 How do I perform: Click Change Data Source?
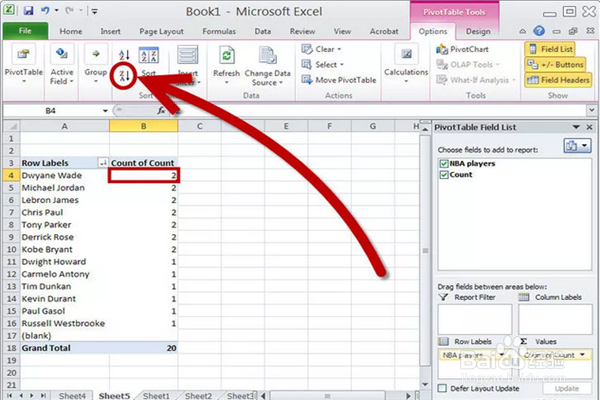coord(267,65)
